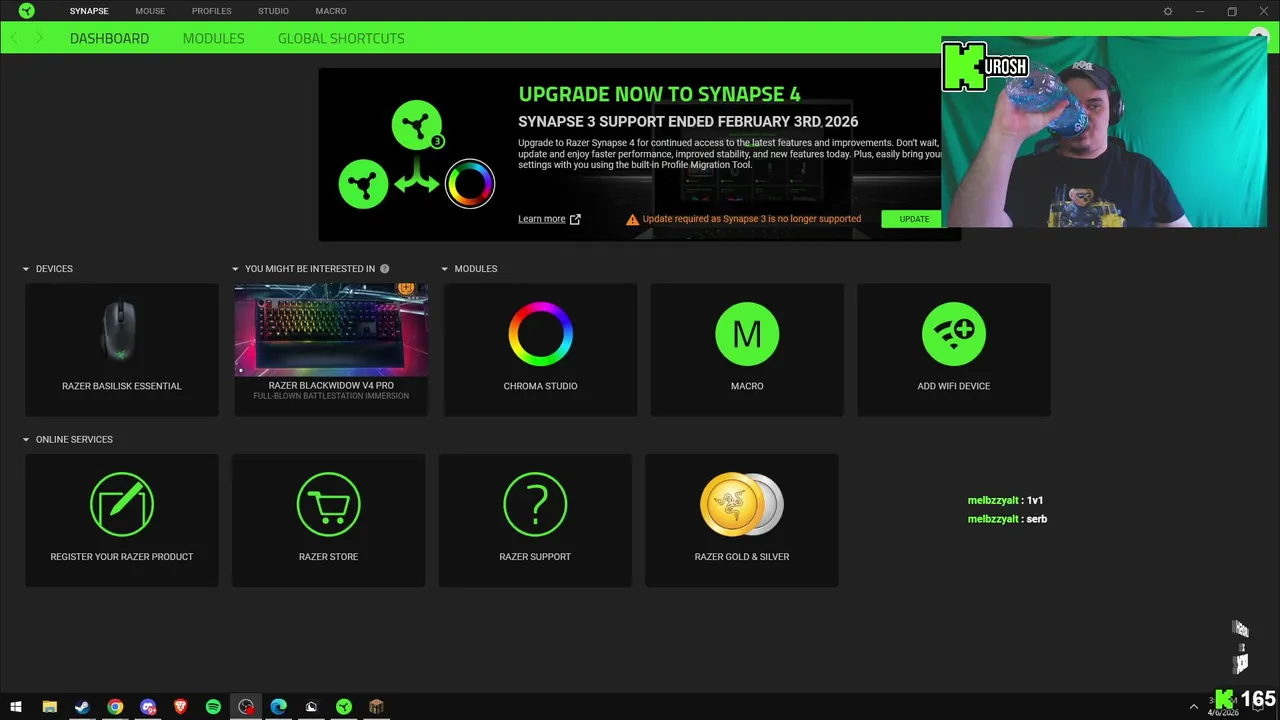
Task: View the Razer BlackWidow V4 Pro promo
Action: 331,350
